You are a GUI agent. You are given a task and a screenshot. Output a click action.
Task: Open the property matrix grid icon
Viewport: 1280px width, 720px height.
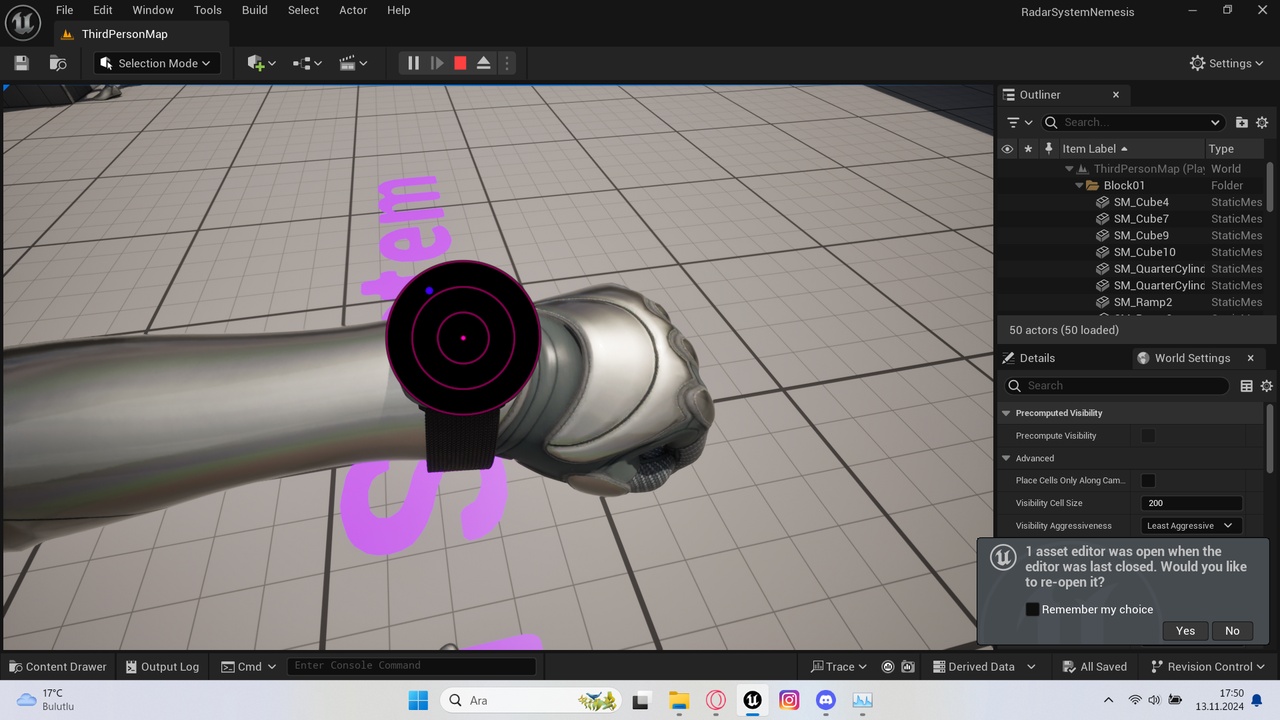[1246, 386]
